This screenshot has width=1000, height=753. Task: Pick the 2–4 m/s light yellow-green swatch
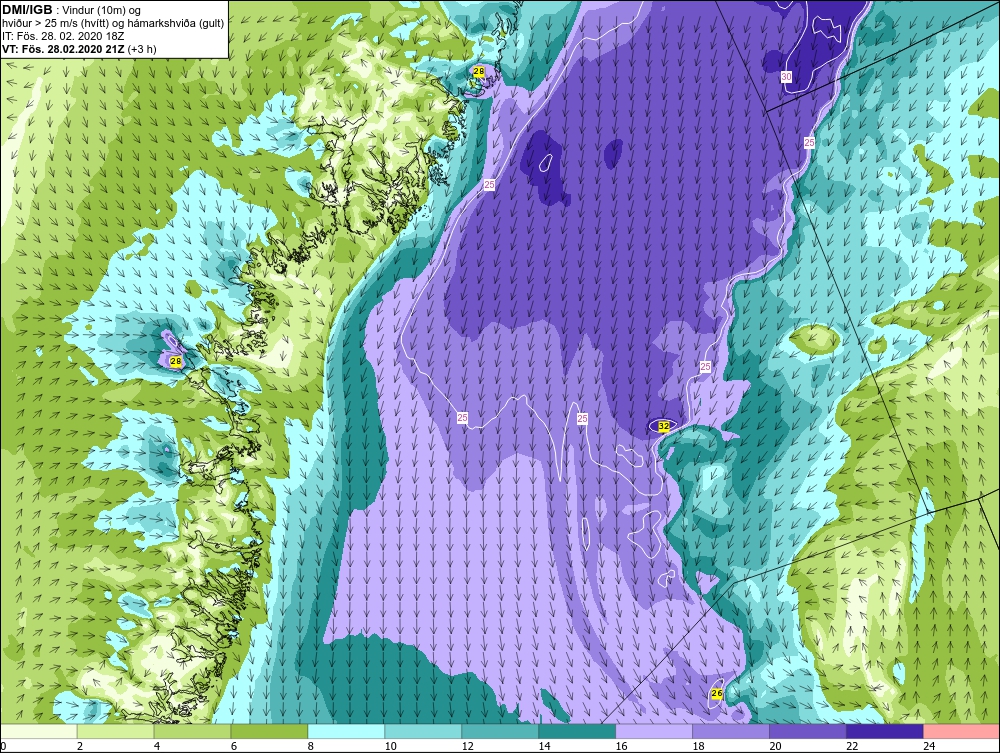point(115,731)
